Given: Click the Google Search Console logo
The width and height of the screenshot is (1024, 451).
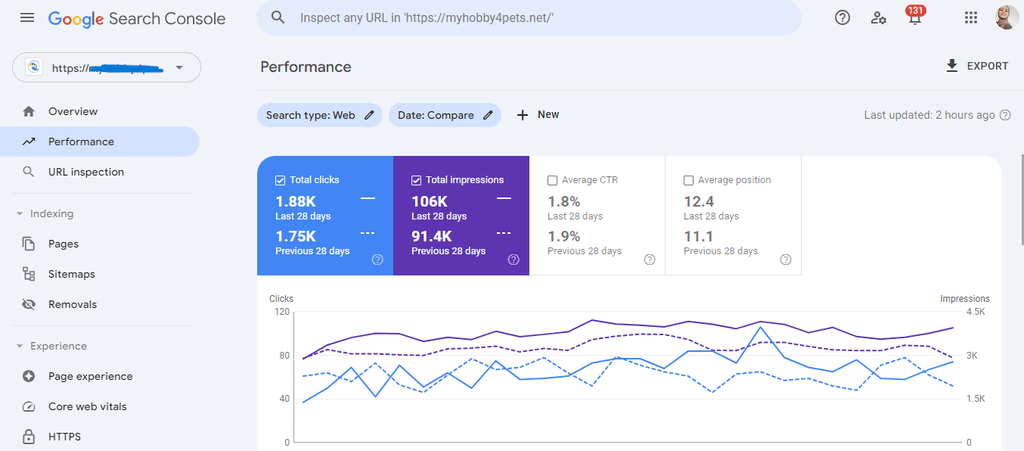Looking at the screenshot, I should (x=136, y=18).
